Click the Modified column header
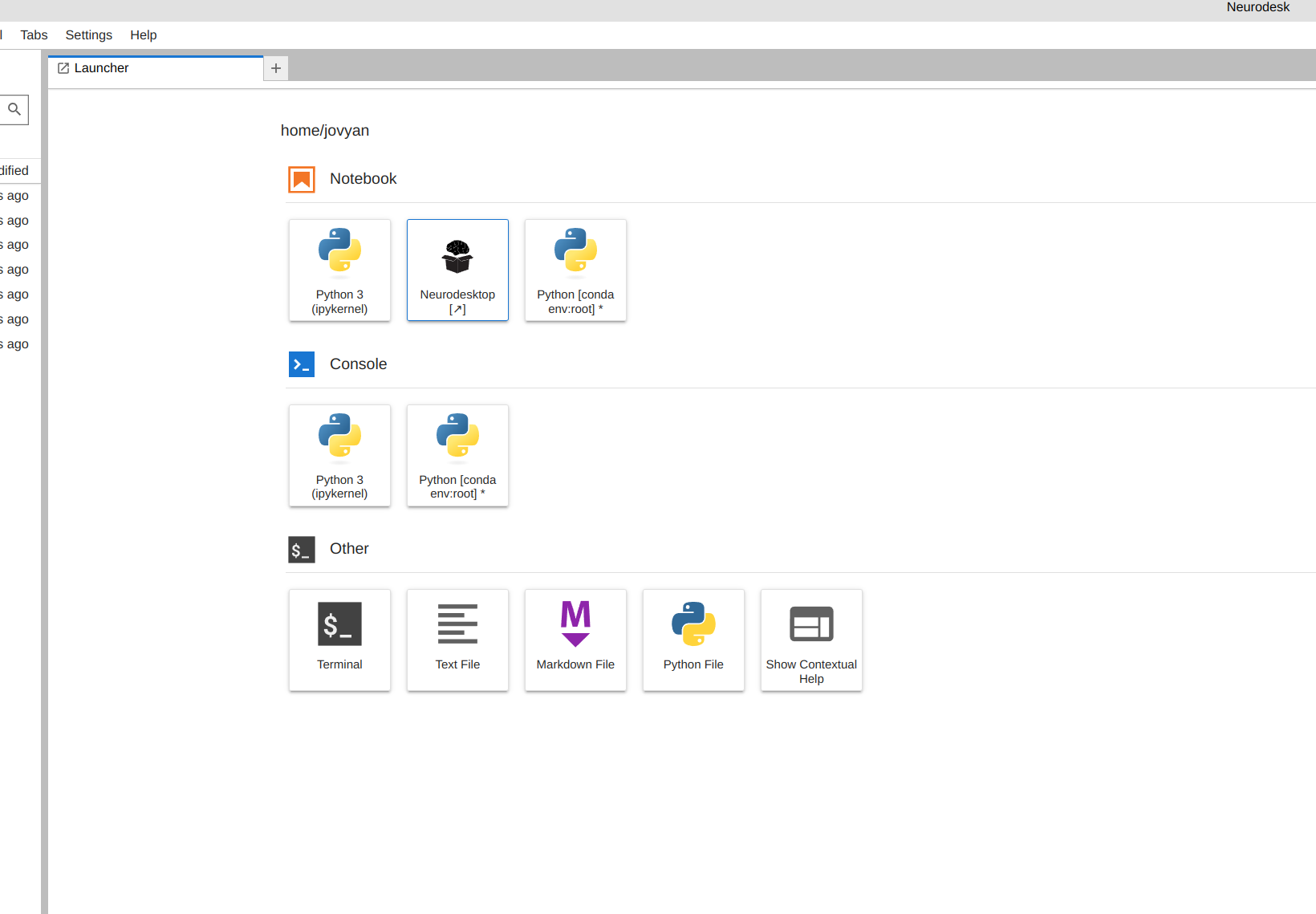1316x914 pixels. (x=14, y=171)
